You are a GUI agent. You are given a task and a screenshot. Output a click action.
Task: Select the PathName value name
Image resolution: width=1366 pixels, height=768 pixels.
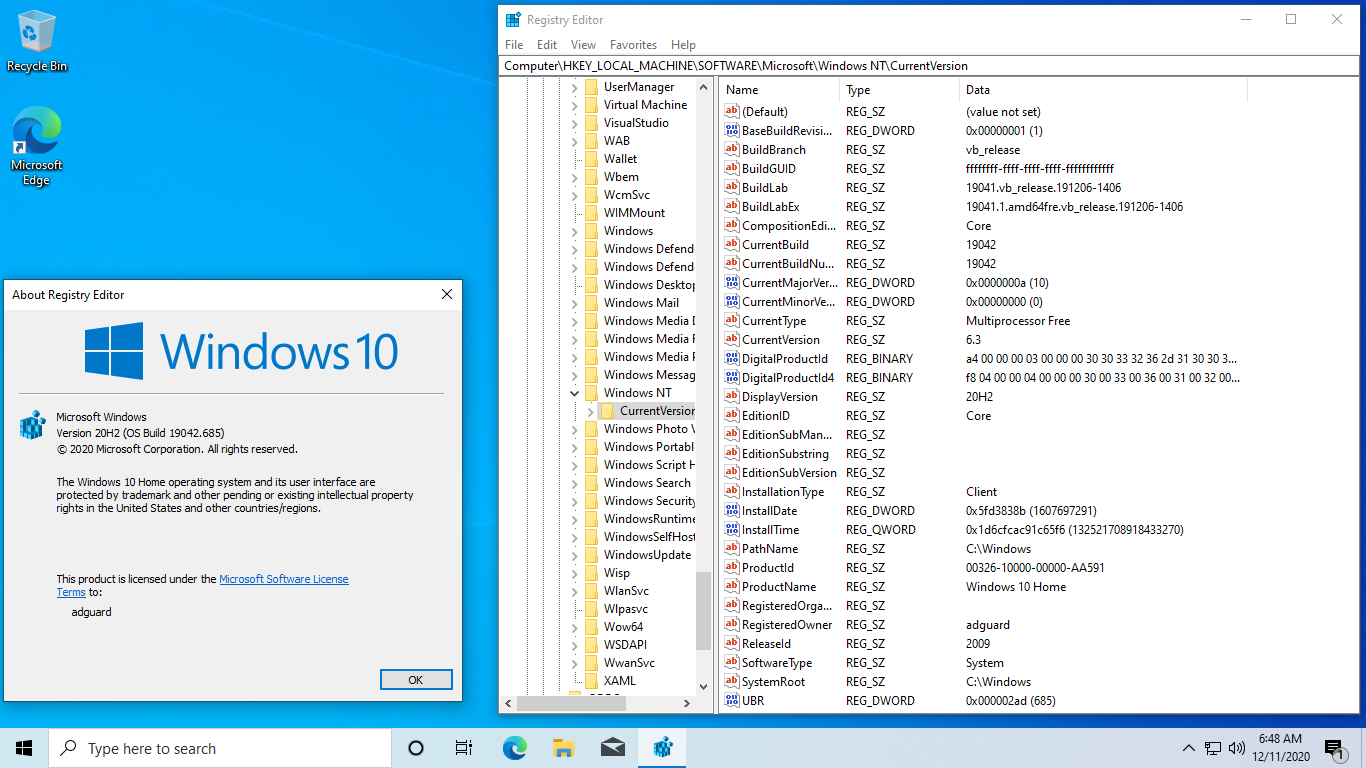770,549
